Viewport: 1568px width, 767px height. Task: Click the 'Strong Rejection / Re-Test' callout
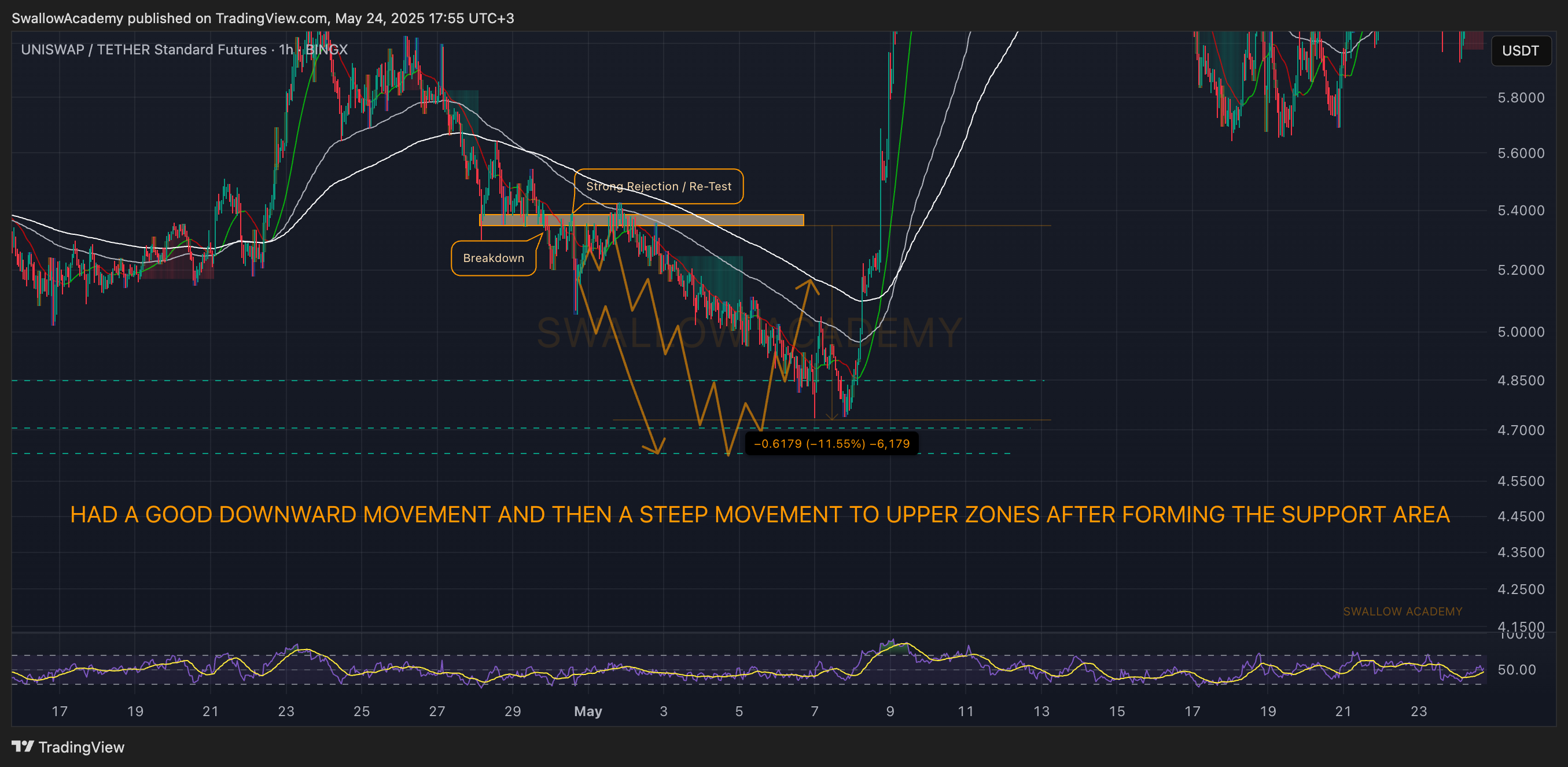(x=658, y=186)
